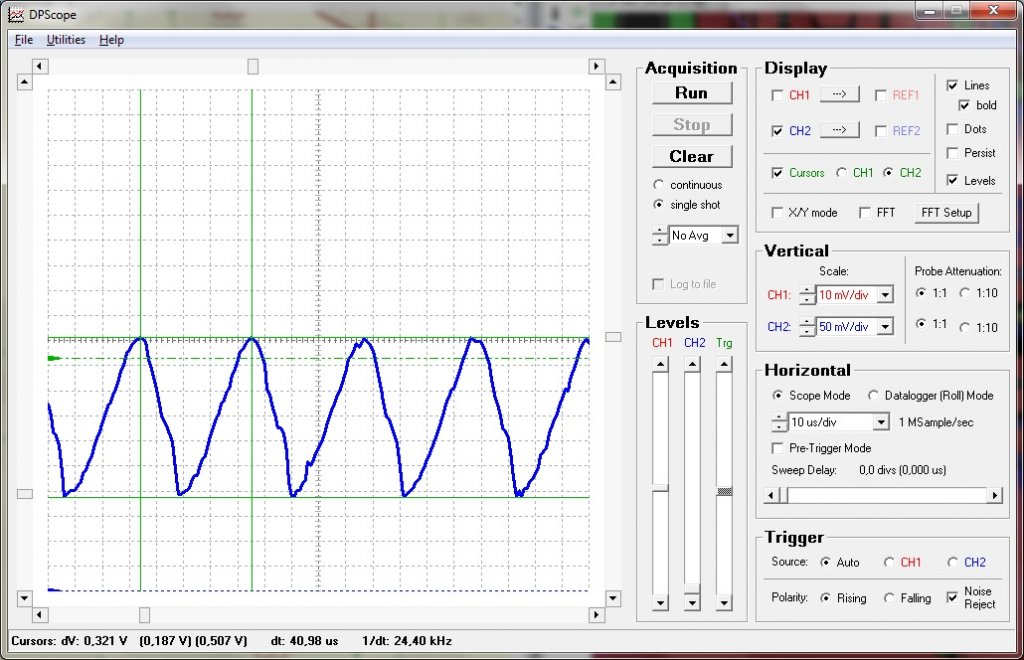
Task: Select Datalogger (Roll) Mode
Action: click(873, 395)
